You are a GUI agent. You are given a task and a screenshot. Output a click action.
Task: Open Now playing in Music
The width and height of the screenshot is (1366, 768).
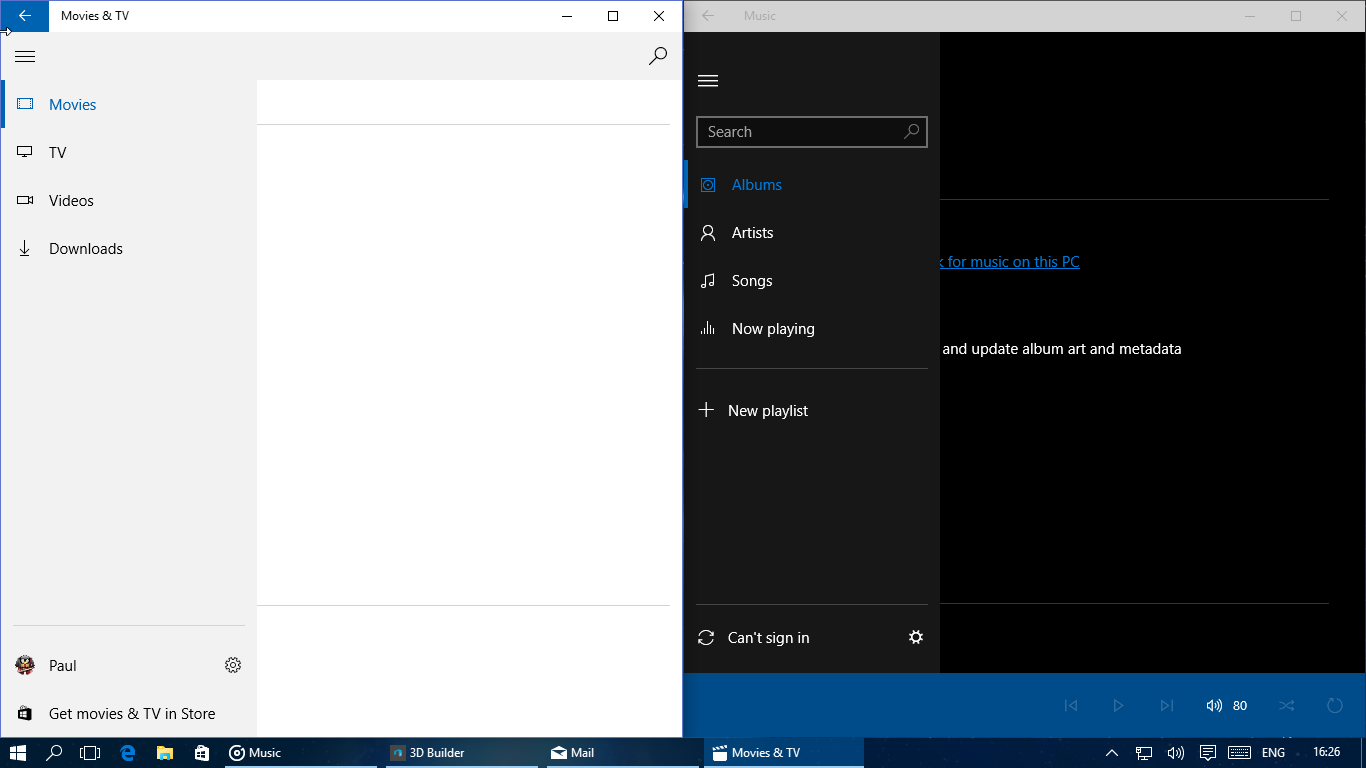coord(812,329)
